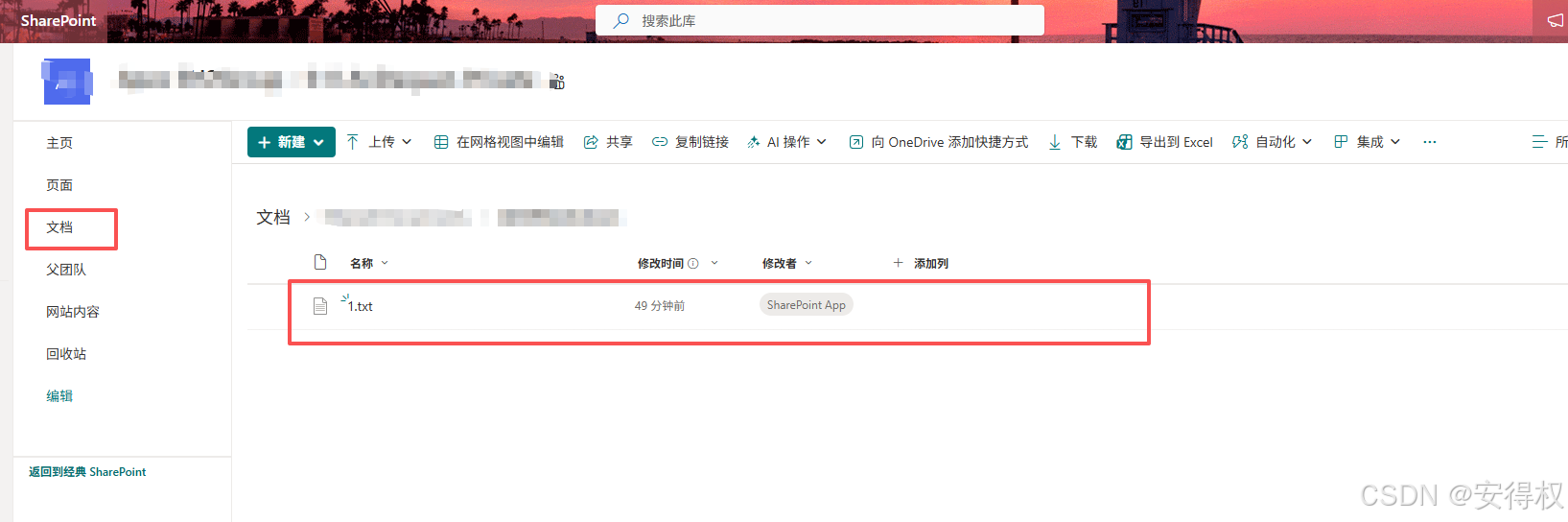1568x522 pixels.
Task: Click the 编辑 navigation link
Action: point(59,396)
